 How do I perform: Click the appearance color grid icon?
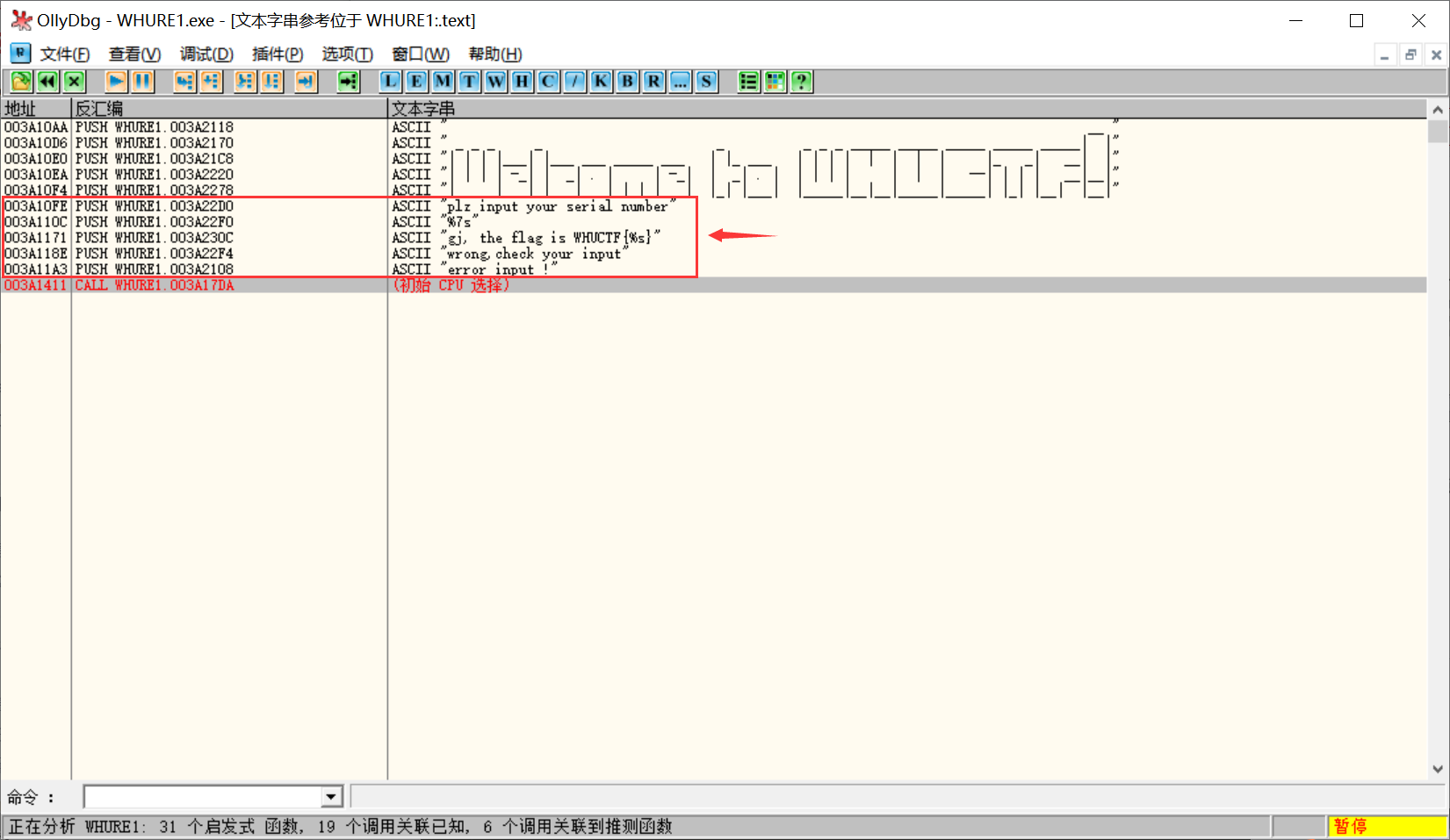[775, 82]
